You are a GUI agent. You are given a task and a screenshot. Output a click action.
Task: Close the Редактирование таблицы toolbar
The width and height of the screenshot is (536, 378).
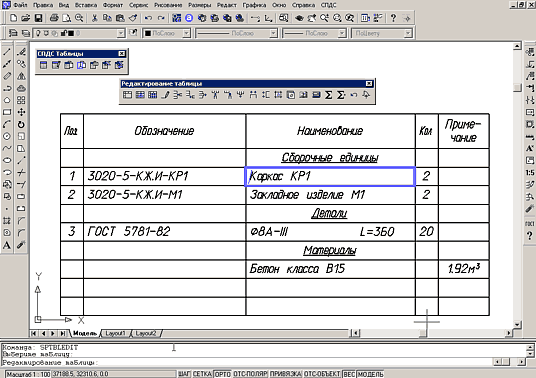(369, 84)
